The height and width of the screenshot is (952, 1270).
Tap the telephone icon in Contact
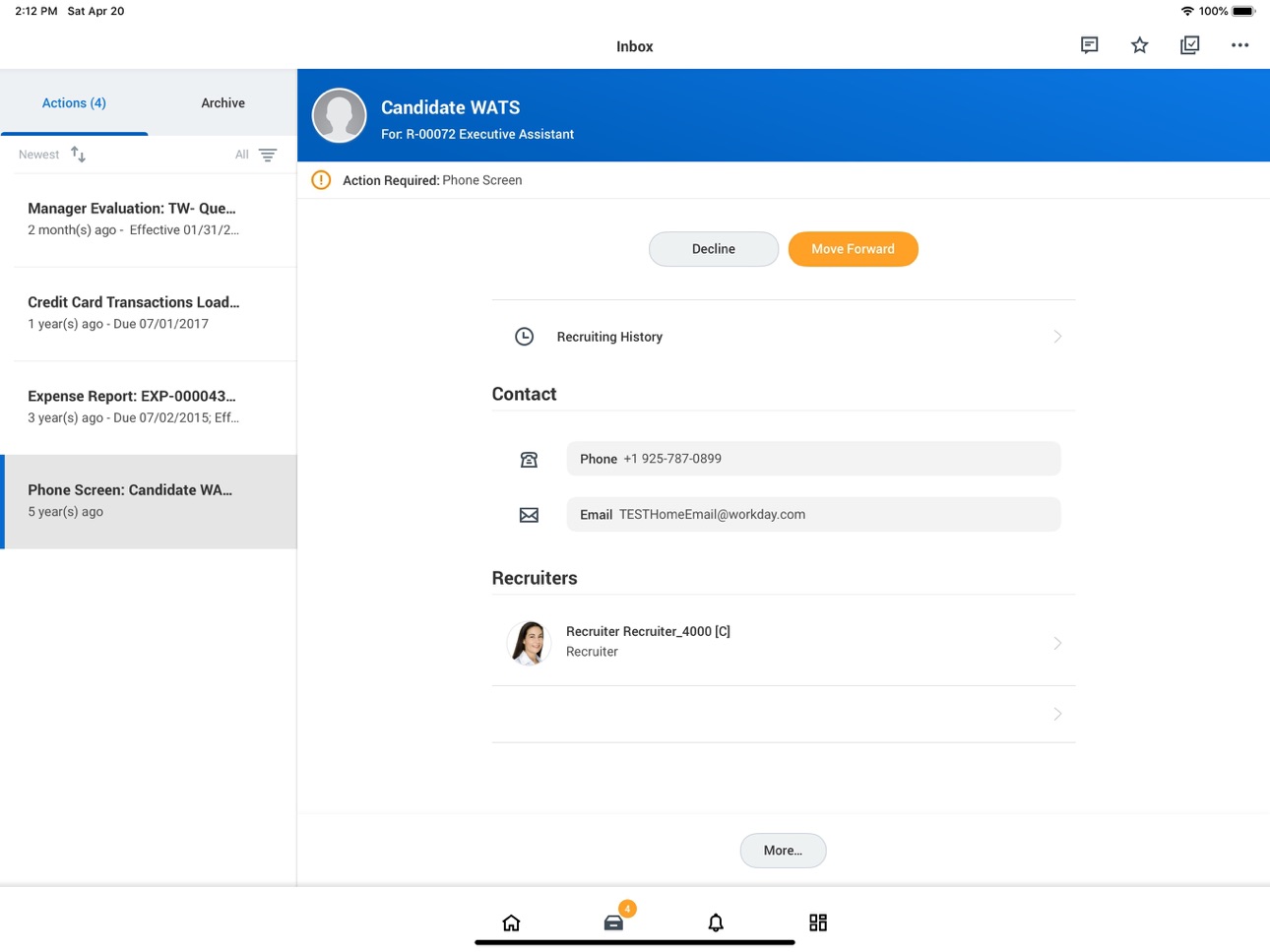529,459
